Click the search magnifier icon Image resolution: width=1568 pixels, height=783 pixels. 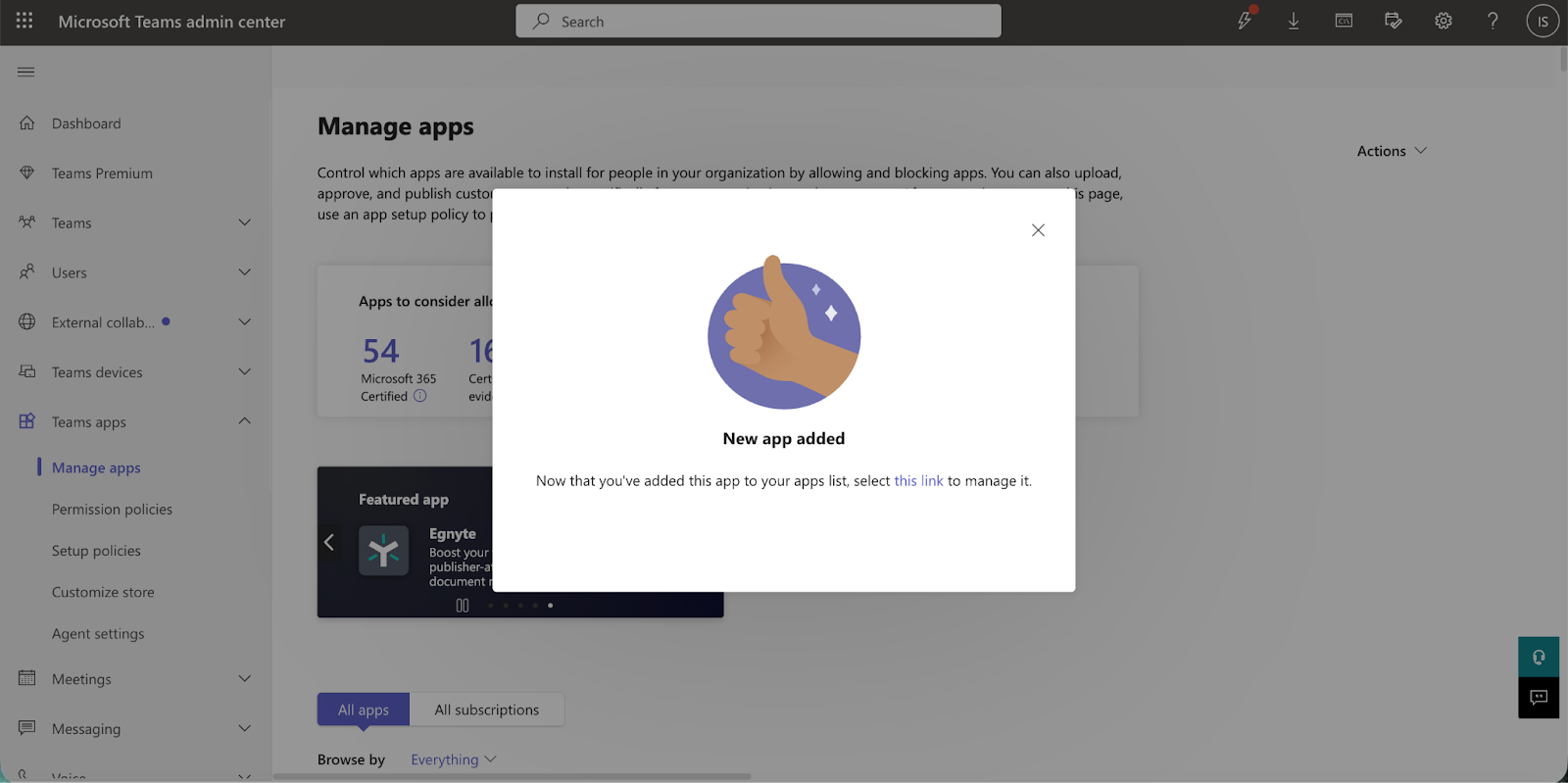541,21
